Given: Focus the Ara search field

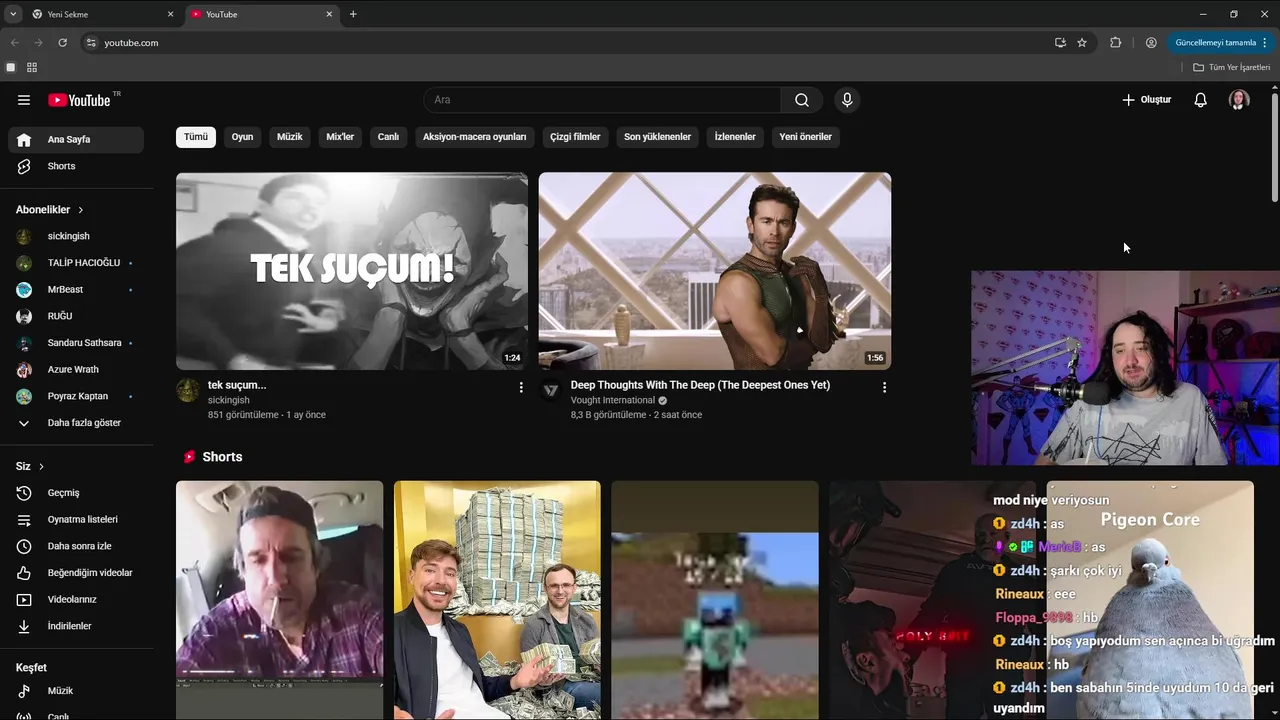Looking at the screenshot, I should click(x=603, y=100).
